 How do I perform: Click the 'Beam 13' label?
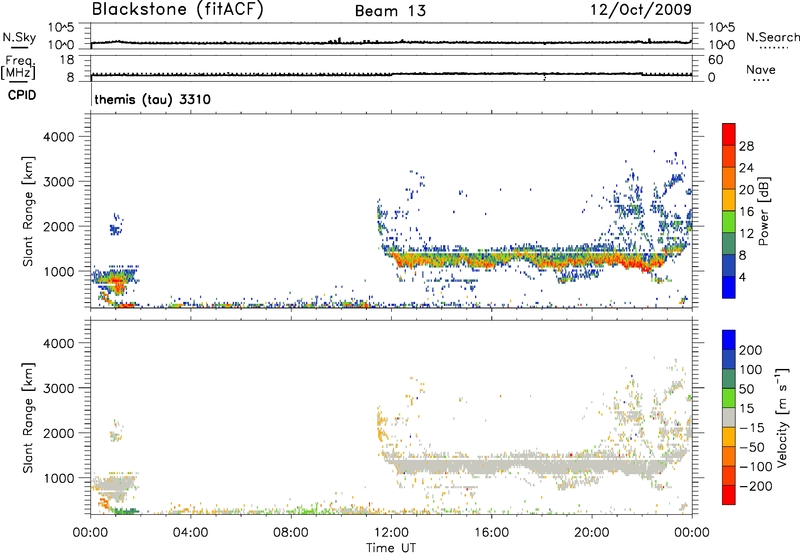pyautogui.click(x=390, y=11)
